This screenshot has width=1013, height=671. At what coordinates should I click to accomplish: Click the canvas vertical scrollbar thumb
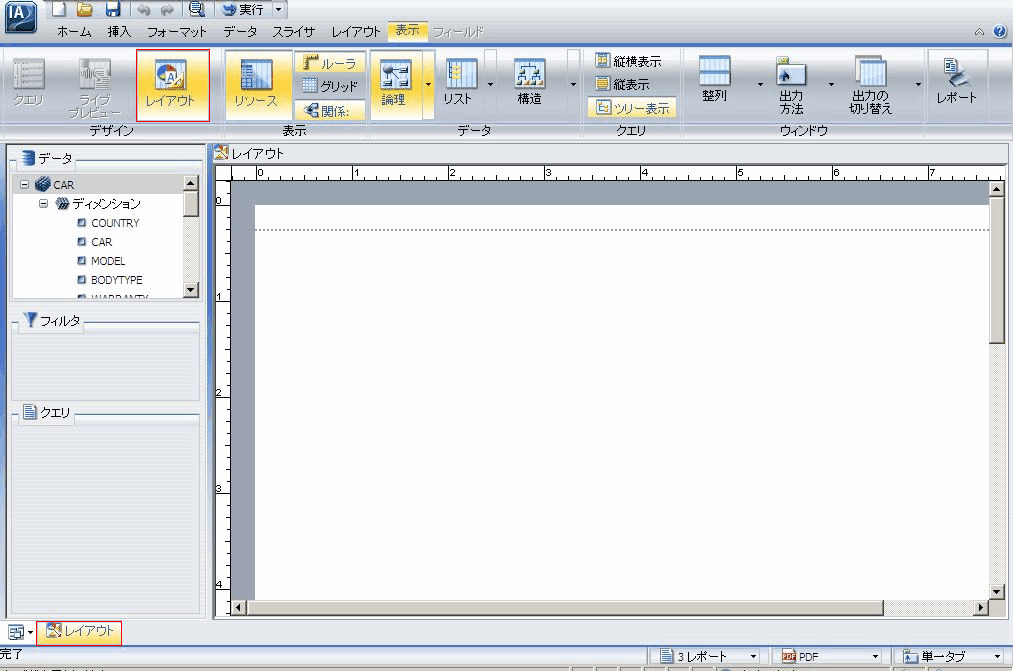(996, 270)
